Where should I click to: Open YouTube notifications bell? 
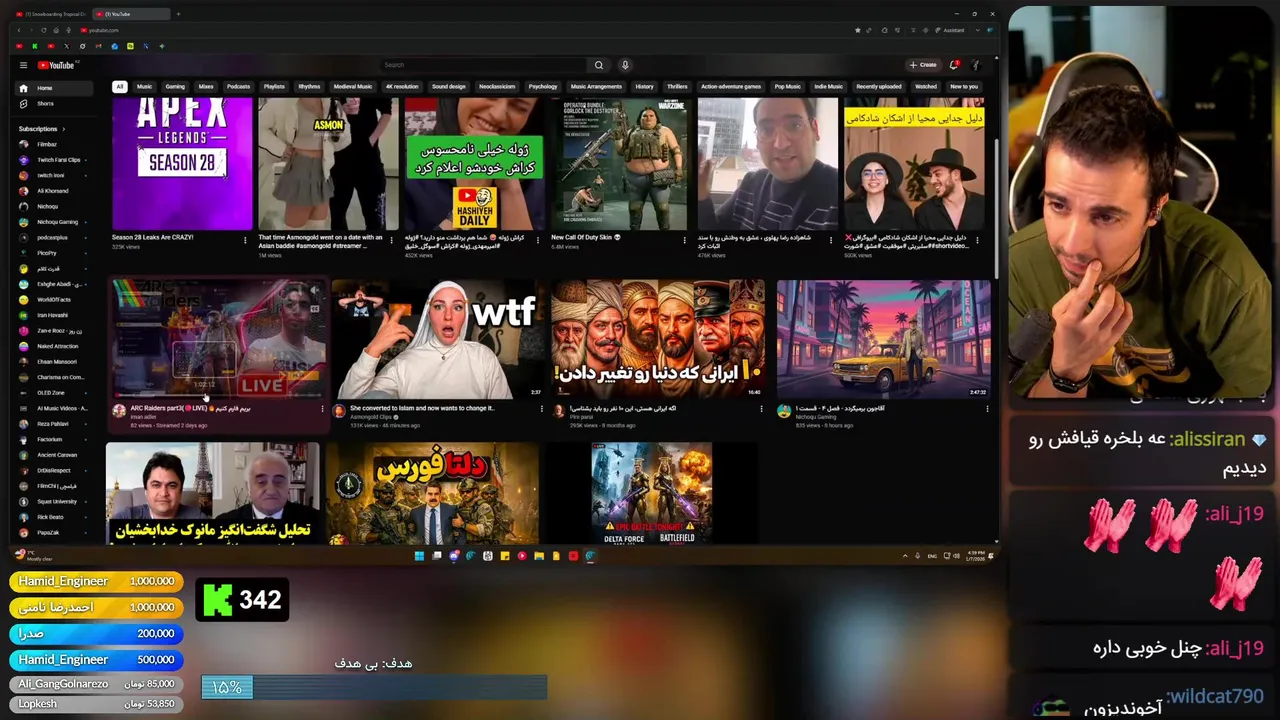954,65
